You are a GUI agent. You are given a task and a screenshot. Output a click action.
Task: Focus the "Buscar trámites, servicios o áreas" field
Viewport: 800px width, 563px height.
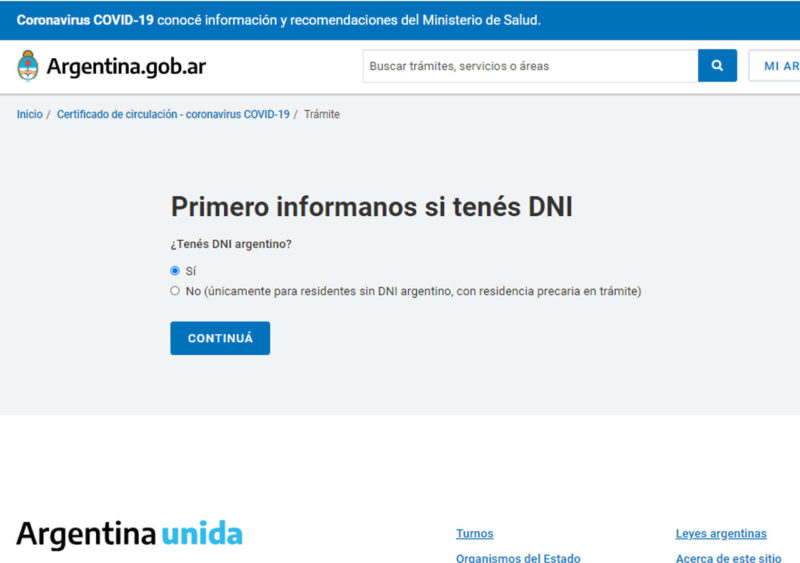(530, 66)
